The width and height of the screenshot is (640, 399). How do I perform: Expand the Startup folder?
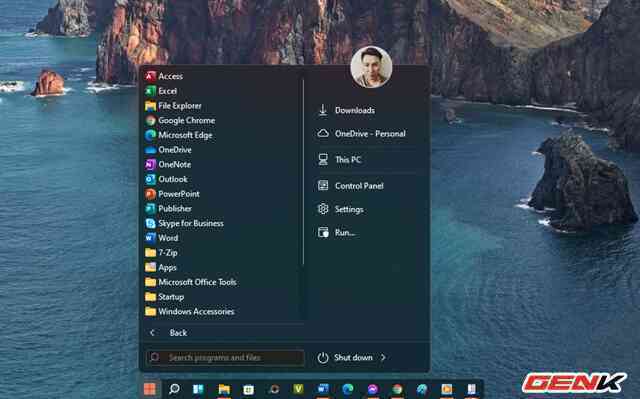164,297
